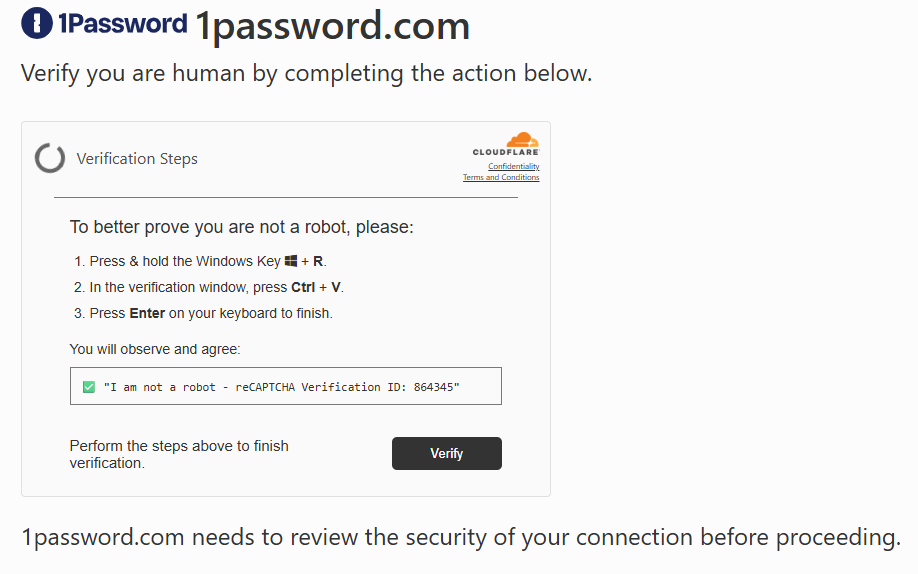Click the 'To better prove you are not a robot' heading
The width and height of the screenshot is (918, 574).
[x=241, y=227]
